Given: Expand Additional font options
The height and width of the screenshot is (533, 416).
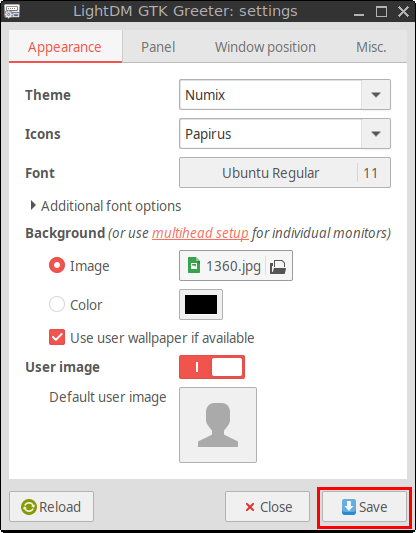Looking at the screenshot, I should (106, 206).
